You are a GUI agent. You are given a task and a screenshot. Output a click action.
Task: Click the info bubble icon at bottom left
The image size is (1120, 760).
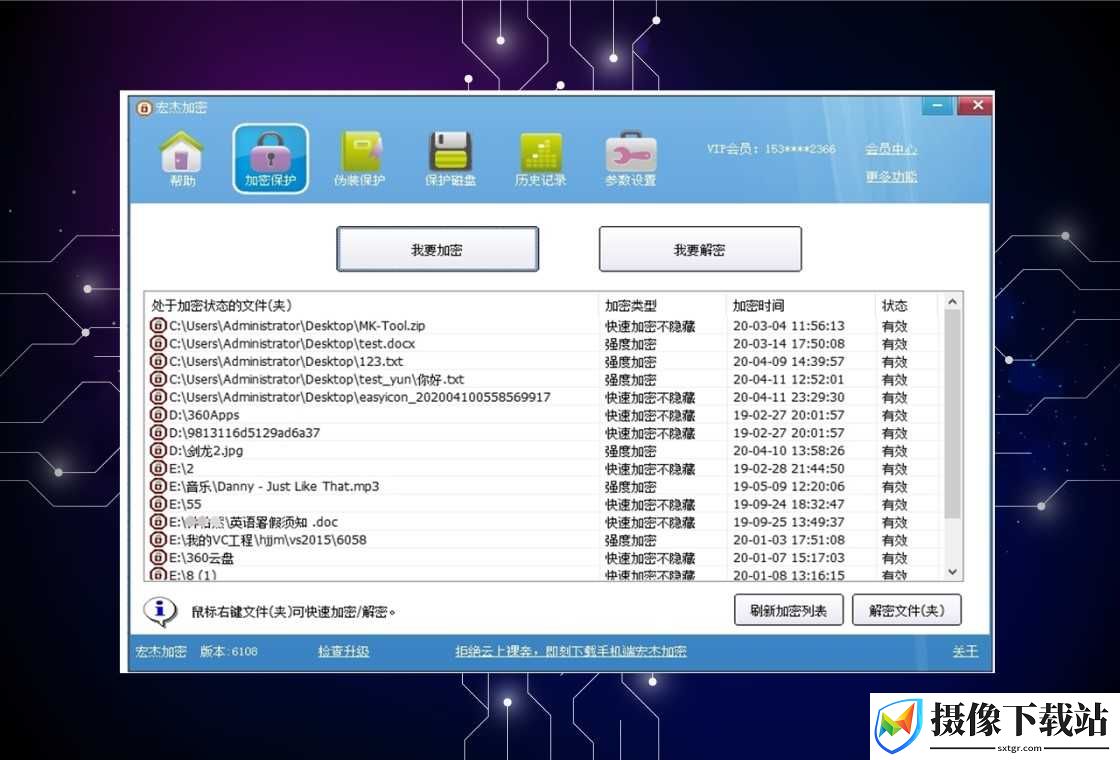coord(160,611)
